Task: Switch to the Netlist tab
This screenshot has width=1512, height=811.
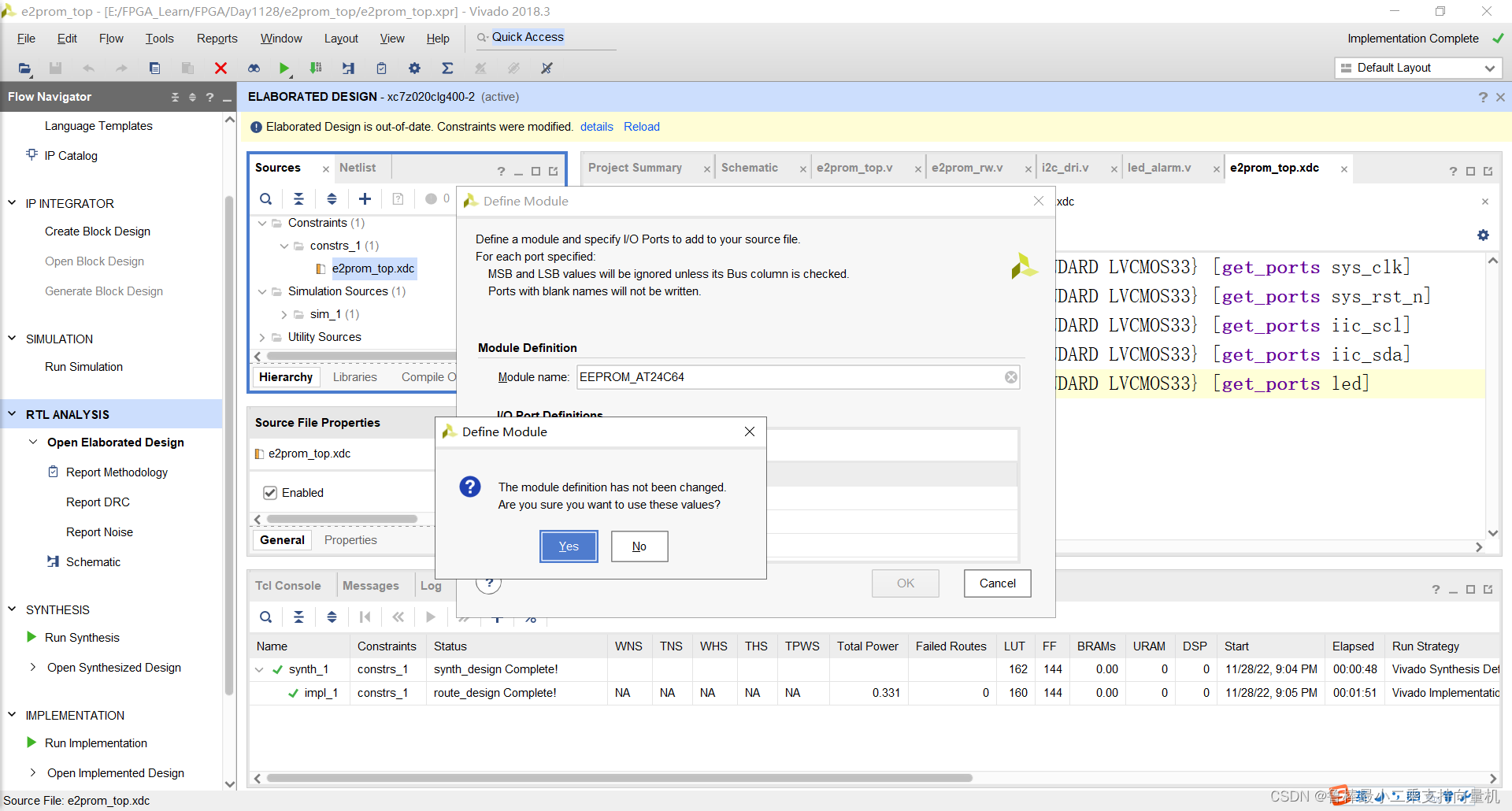Action: point(358,168)
